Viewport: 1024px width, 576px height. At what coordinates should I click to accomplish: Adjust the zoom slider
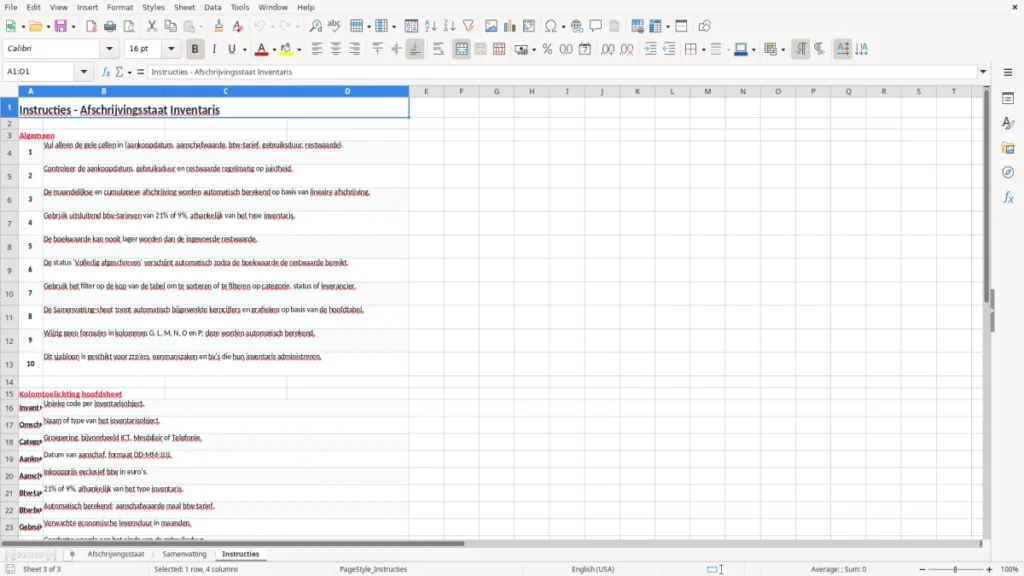click(955, 569)
